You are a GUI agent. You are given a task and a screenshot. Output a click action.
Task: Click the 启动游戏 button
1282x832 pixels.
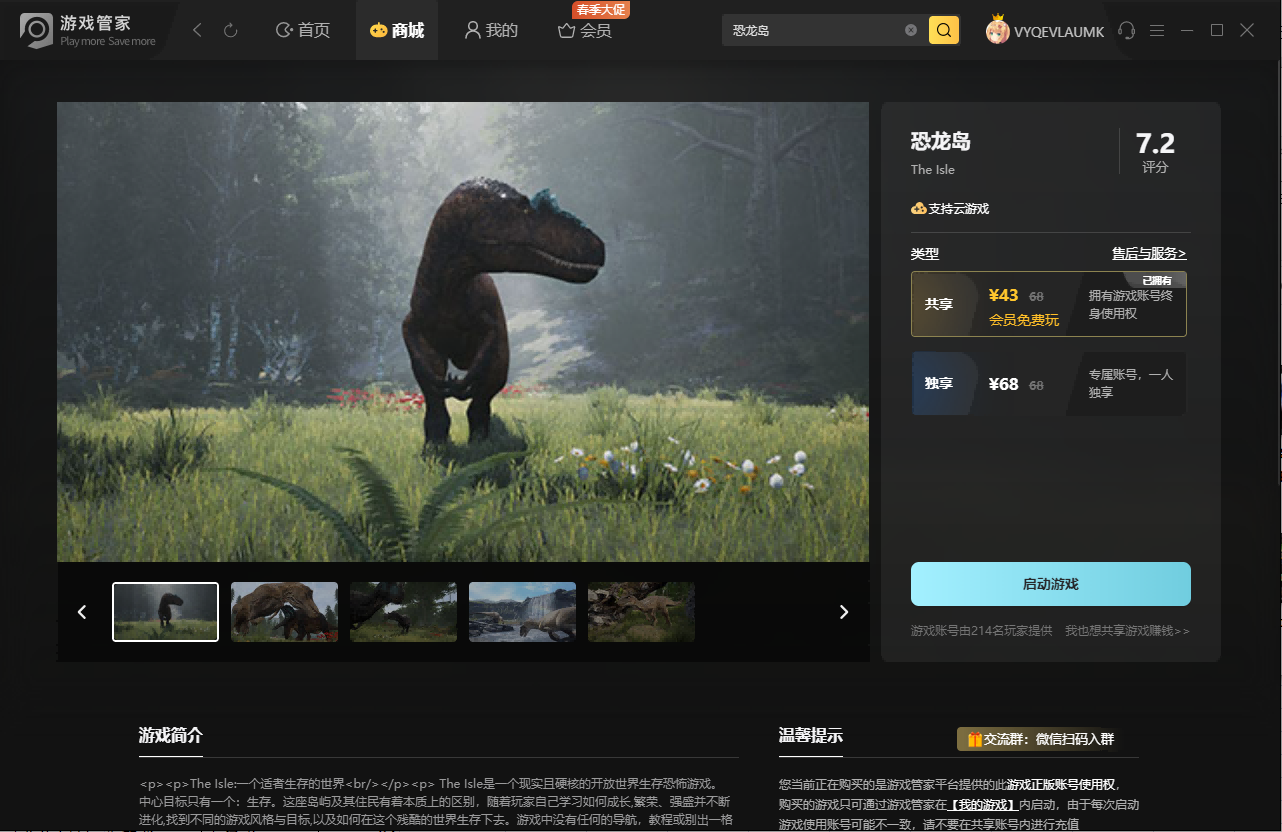point(1051,584)
